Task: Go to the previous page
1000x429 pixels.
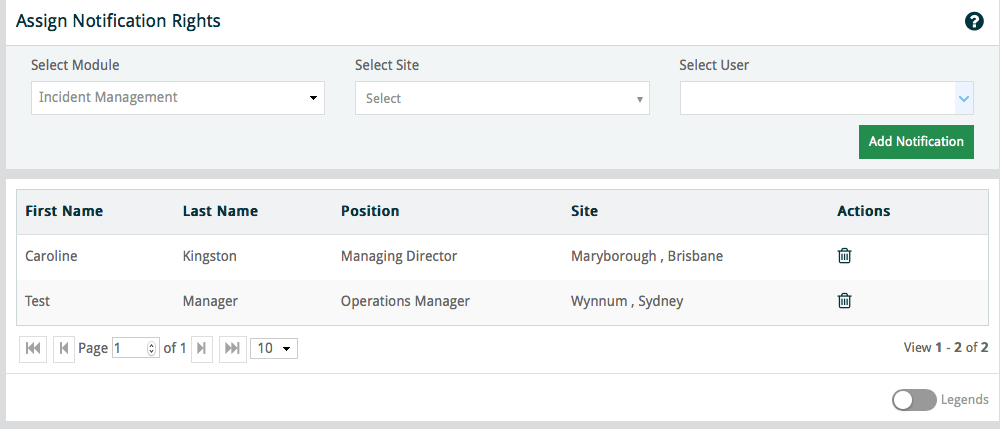Action: [64, 348]
